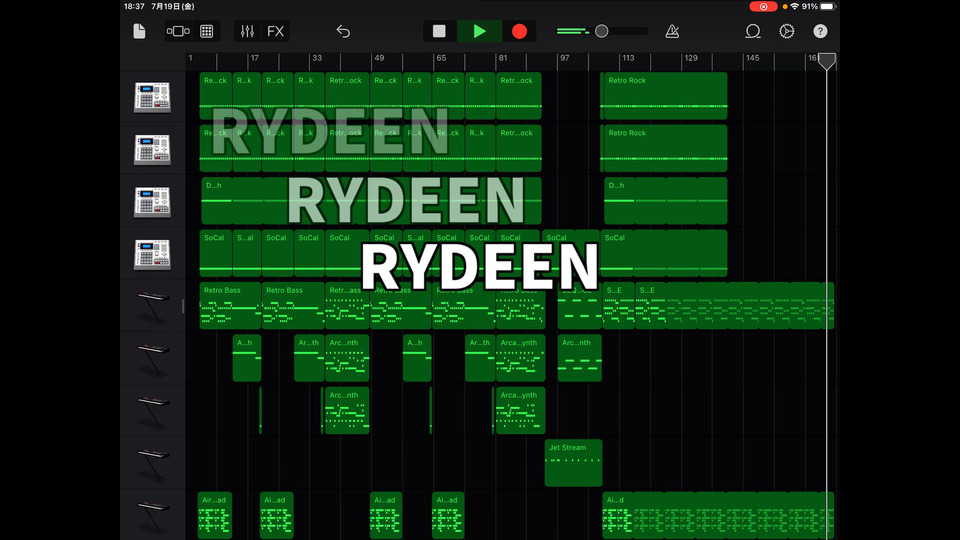This screenshot has height=540, width=960.
Task: Select second drum machine track icon
Action: 152,149
